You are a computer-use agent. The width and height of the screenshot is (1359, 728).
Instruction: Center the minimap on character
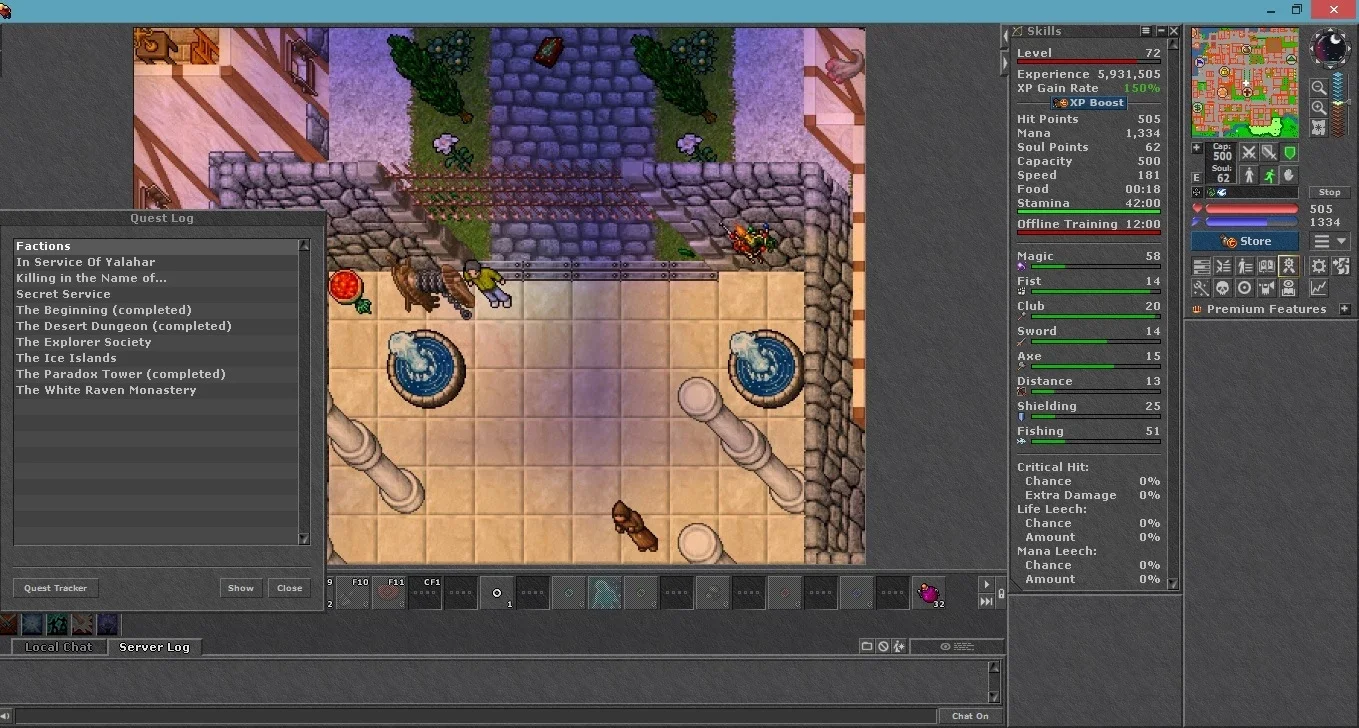1319,128
